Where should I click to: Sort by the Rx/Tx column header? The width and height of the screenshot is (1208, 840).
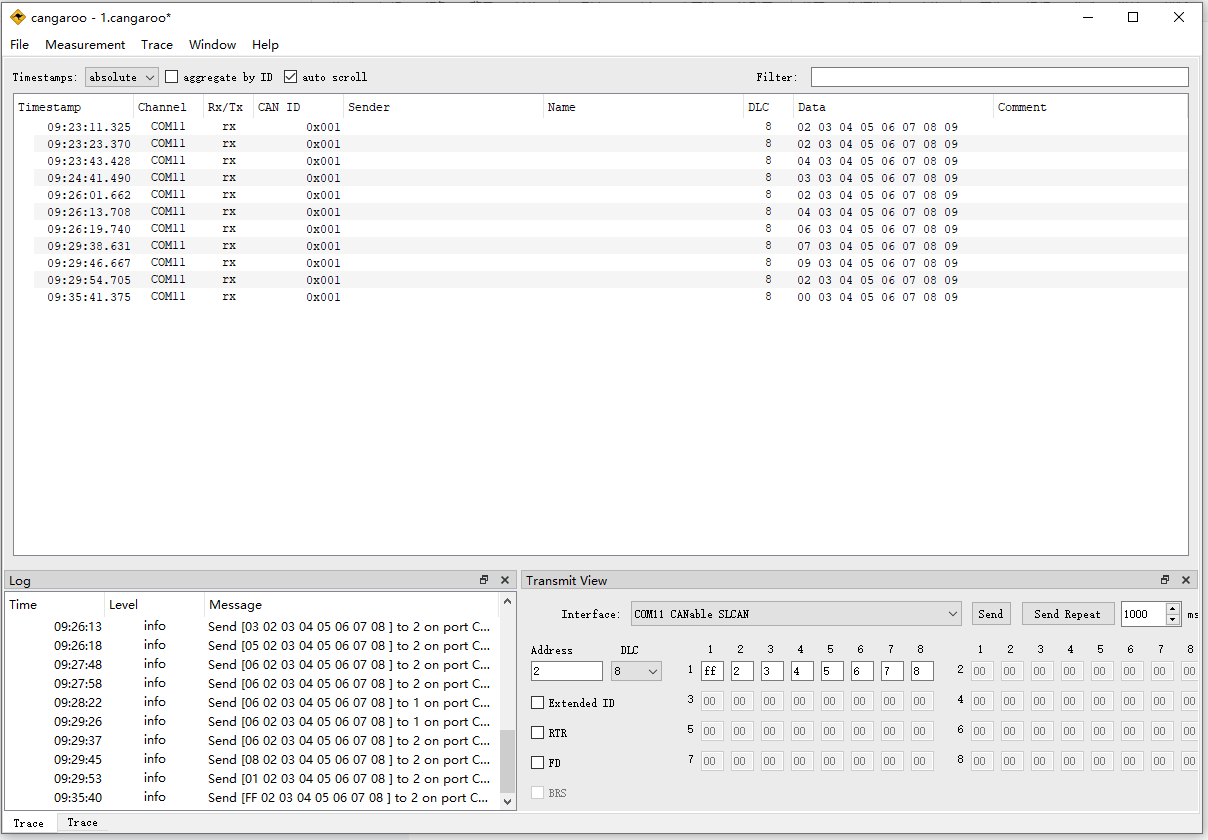[x=228, y=107]
